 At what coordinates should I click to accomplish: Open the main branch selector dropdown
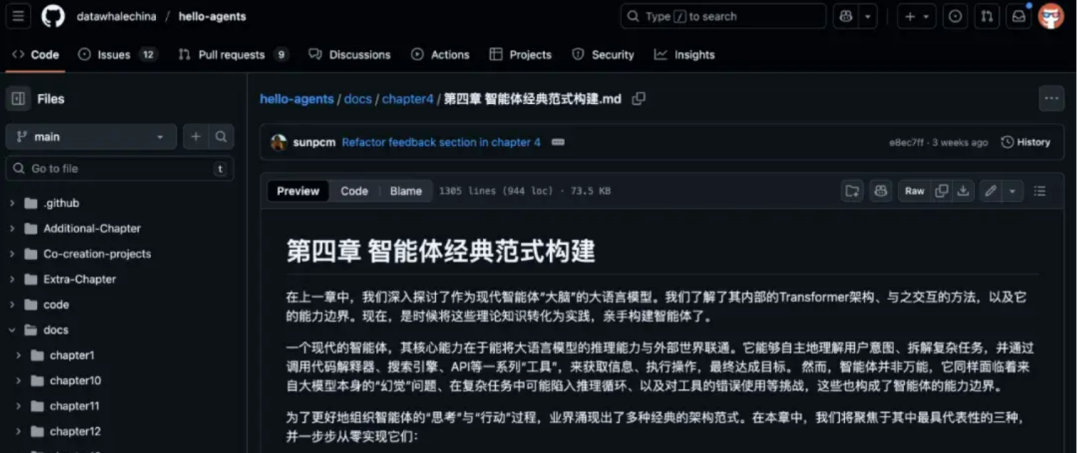91,137
